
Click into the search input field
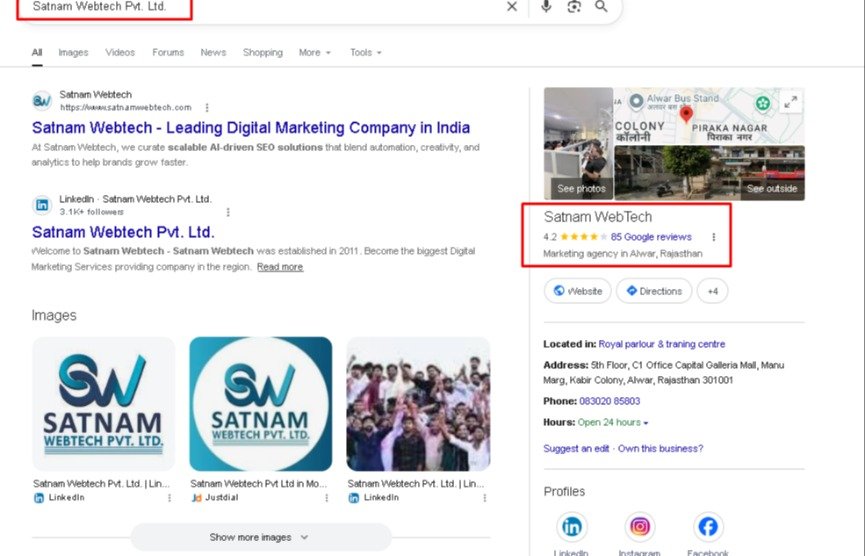pyautogui.click(x=265, y=7)
